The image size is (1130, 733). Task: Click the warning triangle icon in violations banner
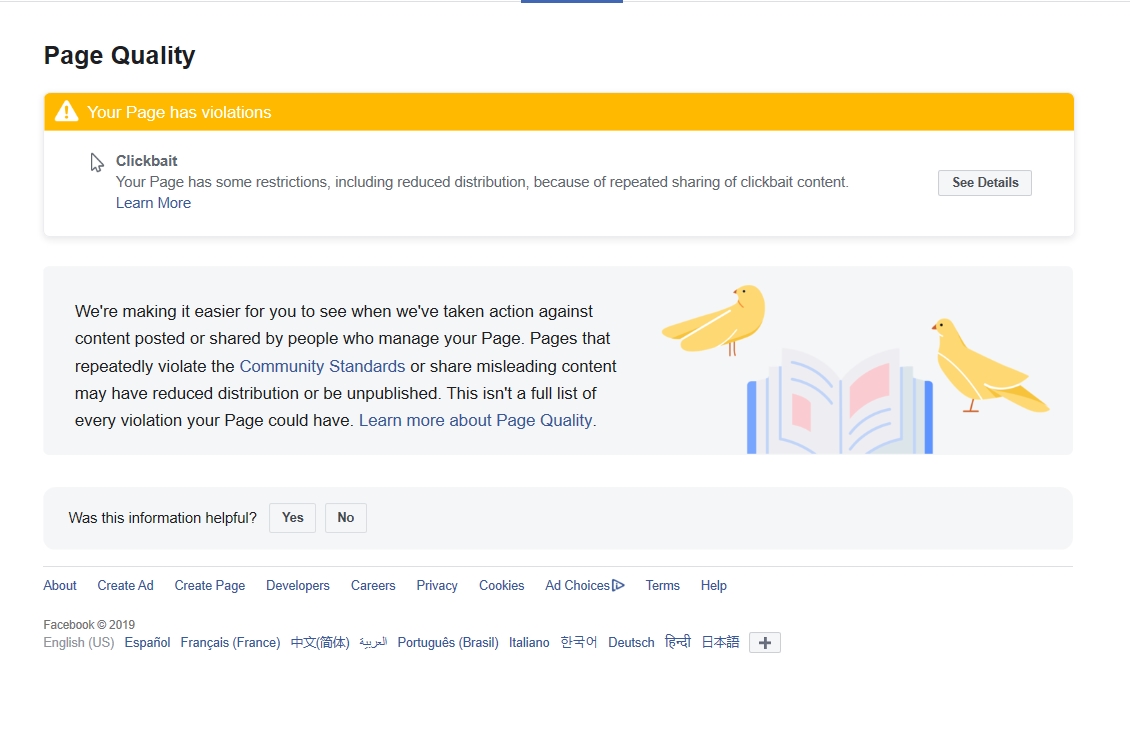point(66,112)
